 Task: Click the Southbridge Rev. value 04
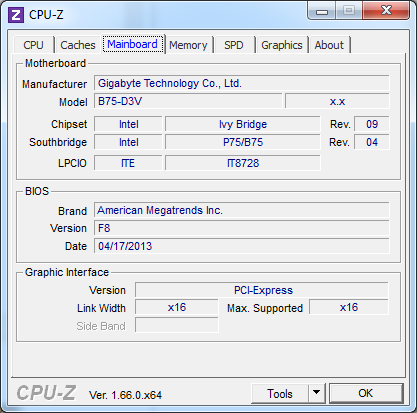point(372,142)
